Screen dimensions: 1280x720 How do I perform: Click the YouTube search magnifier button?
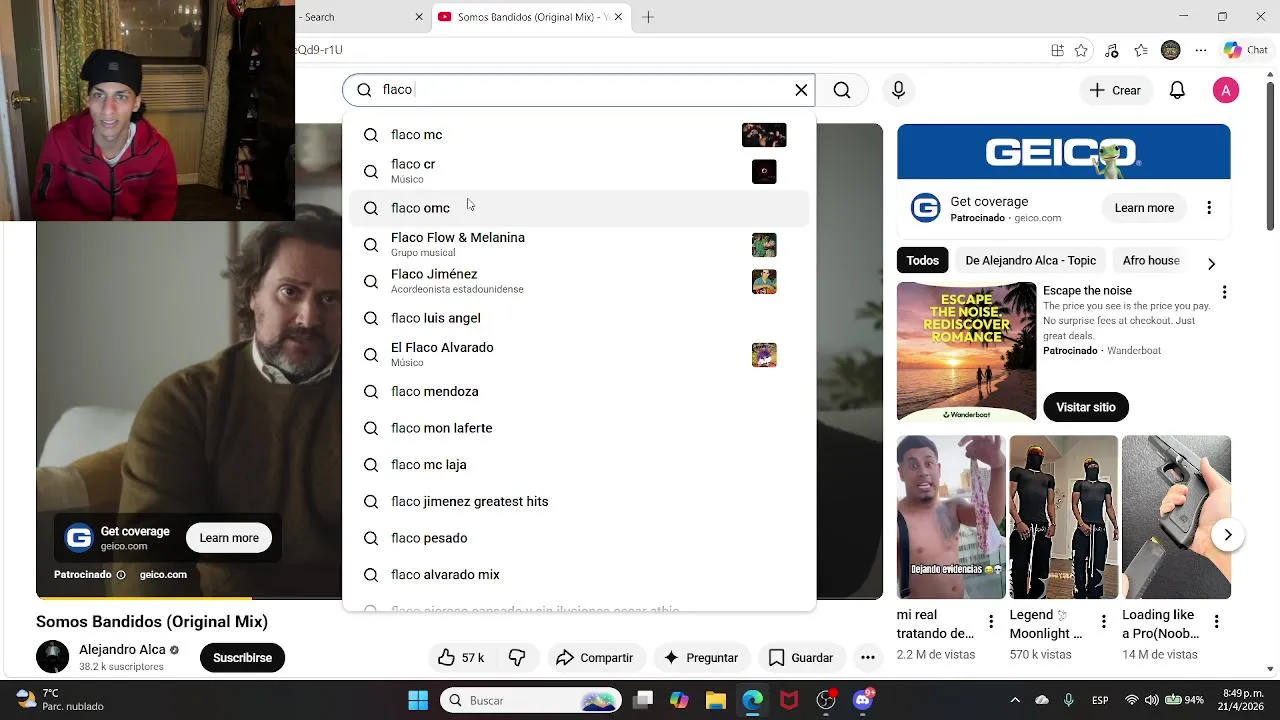(842, 90)
